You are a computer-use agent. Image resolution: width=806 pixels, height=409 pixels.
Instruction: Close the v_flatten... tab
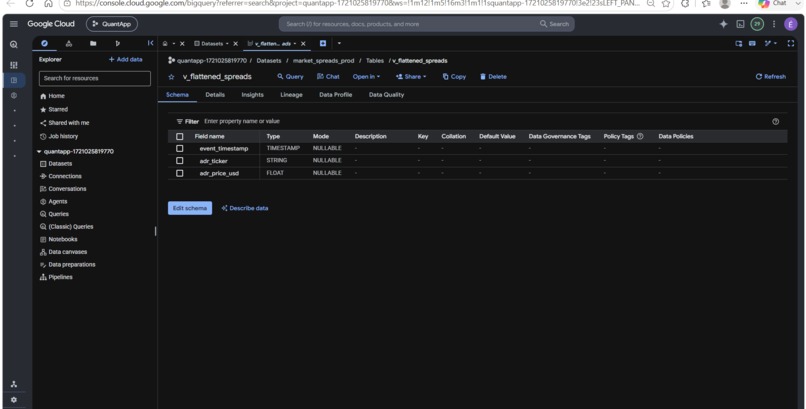click(x=303, y=44)
